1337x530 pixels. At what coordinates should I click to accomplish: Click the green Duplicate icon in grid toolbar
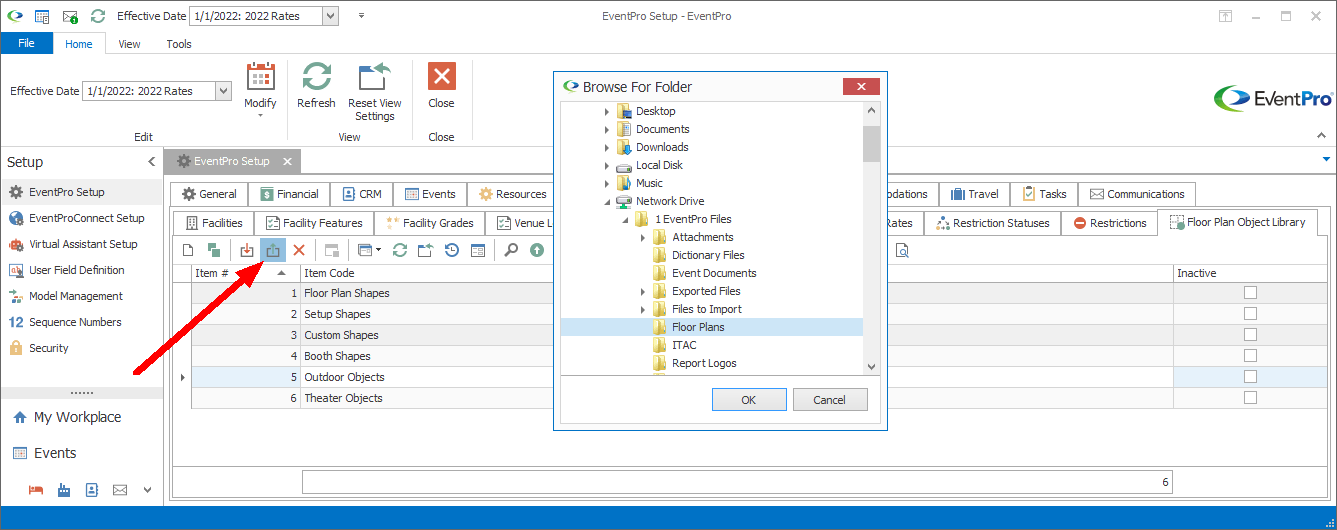pos(214,250)
